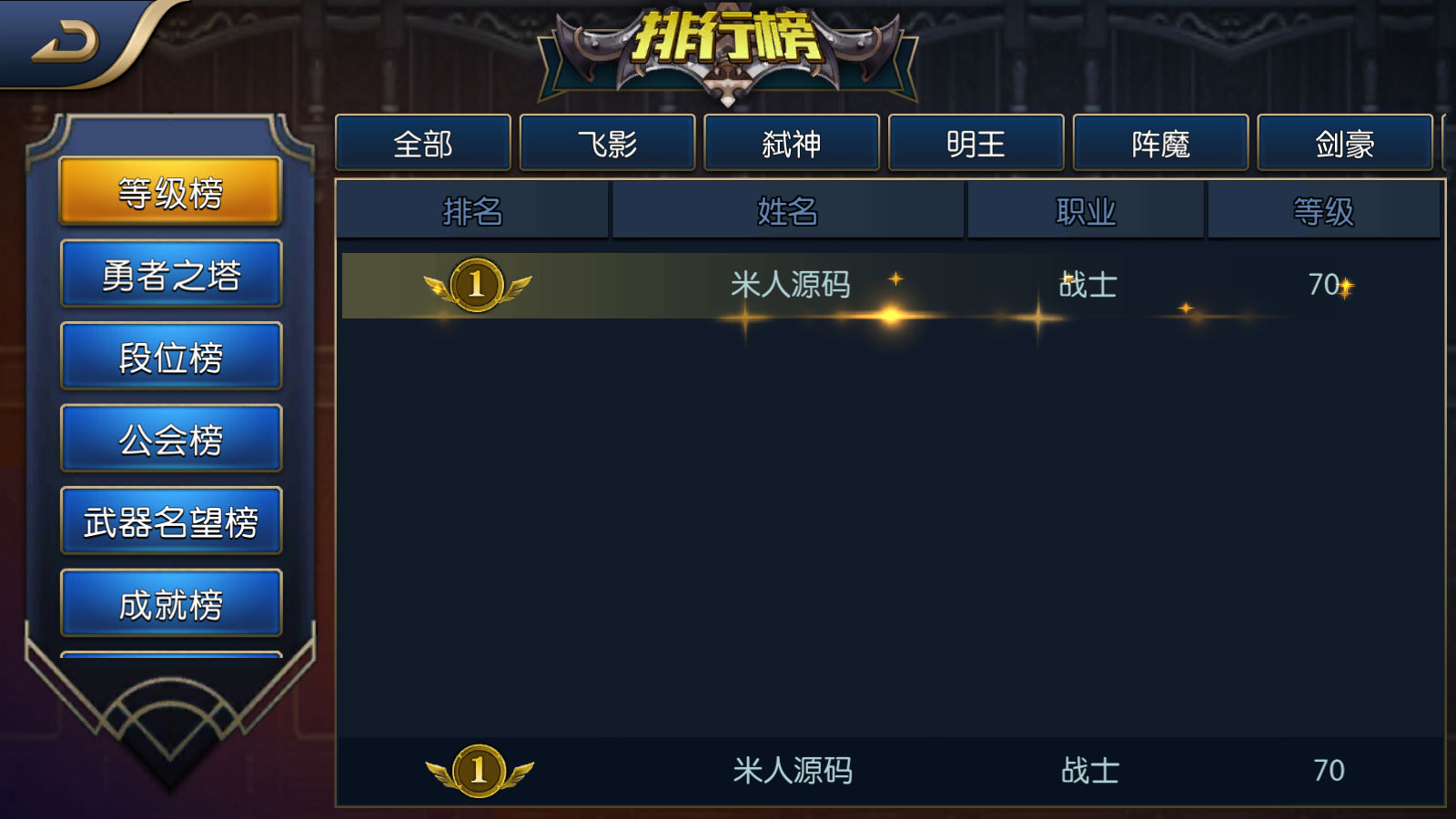Image resolution: width=1456 pixels, height=819 pixels.
Task: Click the back arrow icon
Action: click(x=66, y=43)
